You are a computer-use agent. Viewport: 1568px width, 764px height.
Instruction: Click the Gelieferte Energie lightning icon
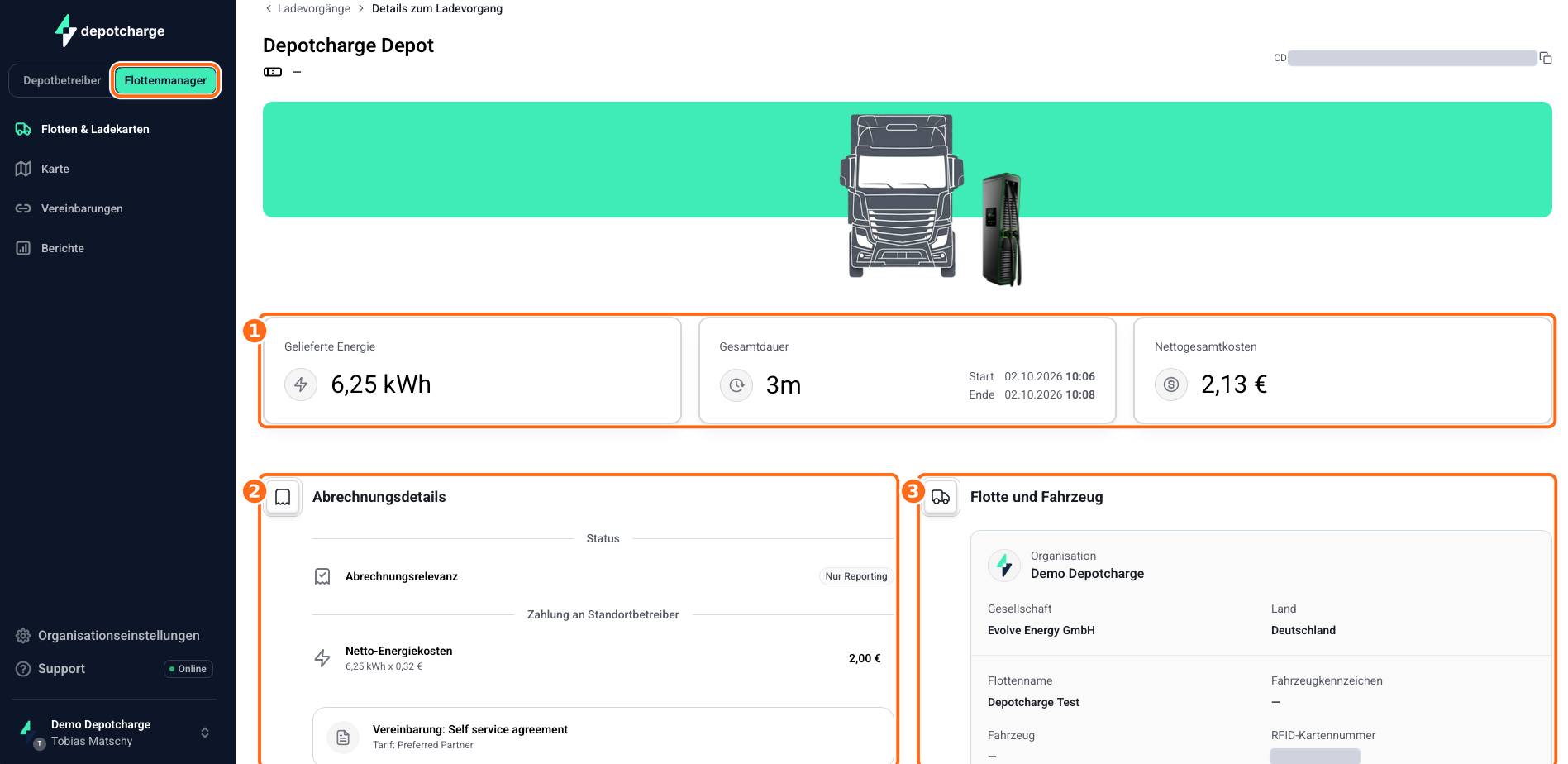coord(301,384)
